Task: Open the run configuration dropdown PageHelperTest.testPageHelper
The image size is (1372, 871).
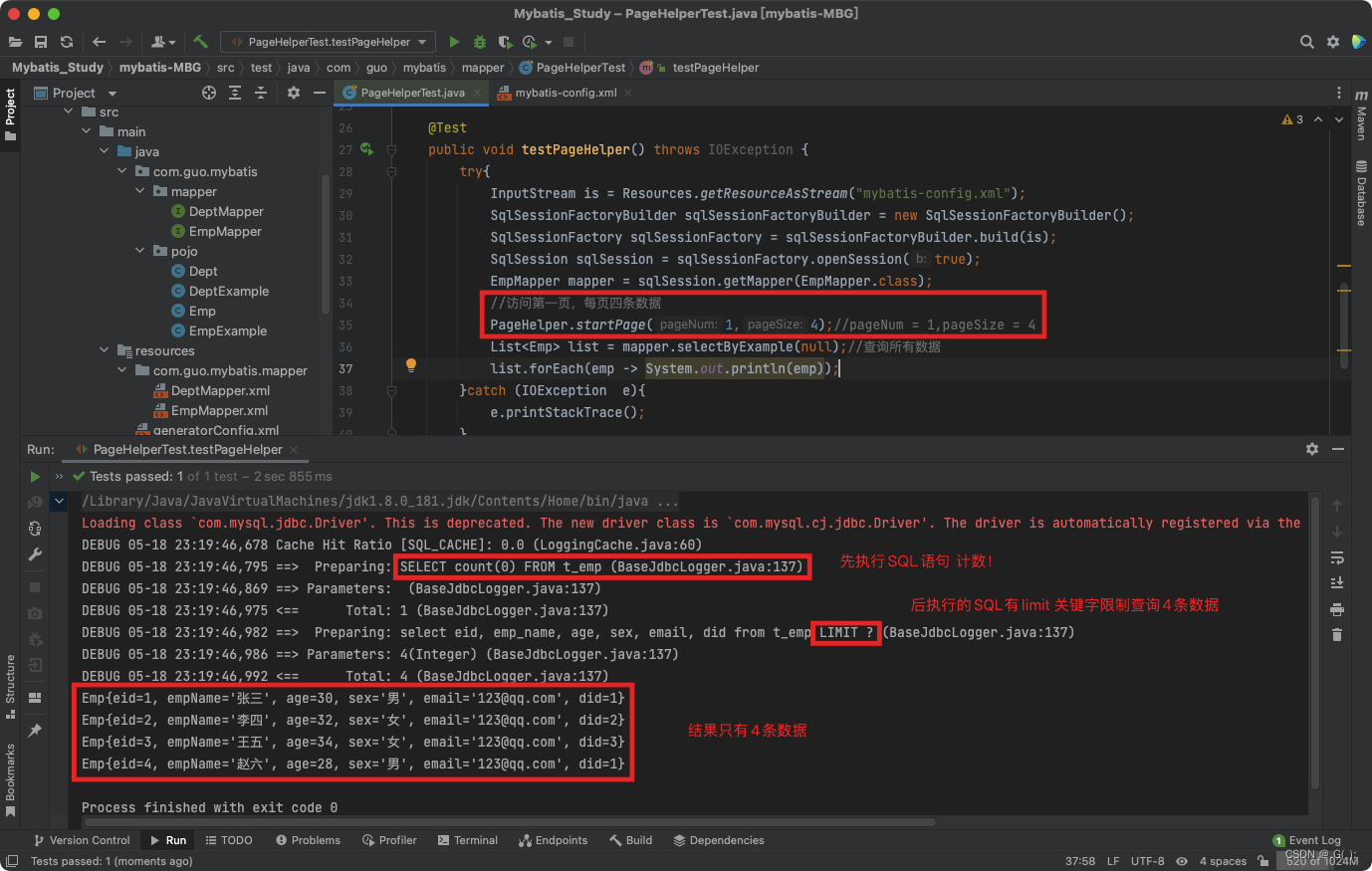Action: point(329,42)
